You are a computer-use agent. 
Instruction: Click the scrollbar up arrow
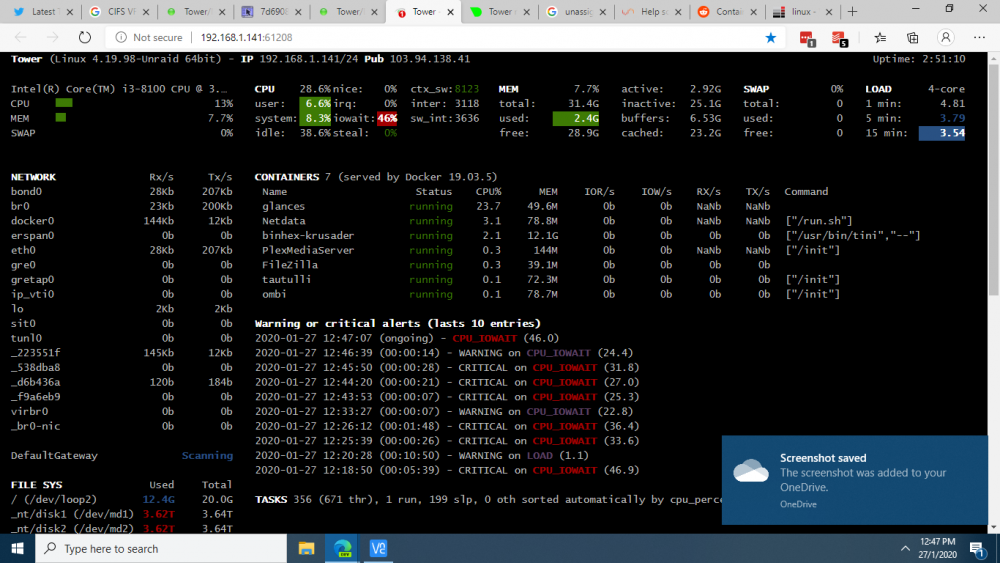[994, 57]
